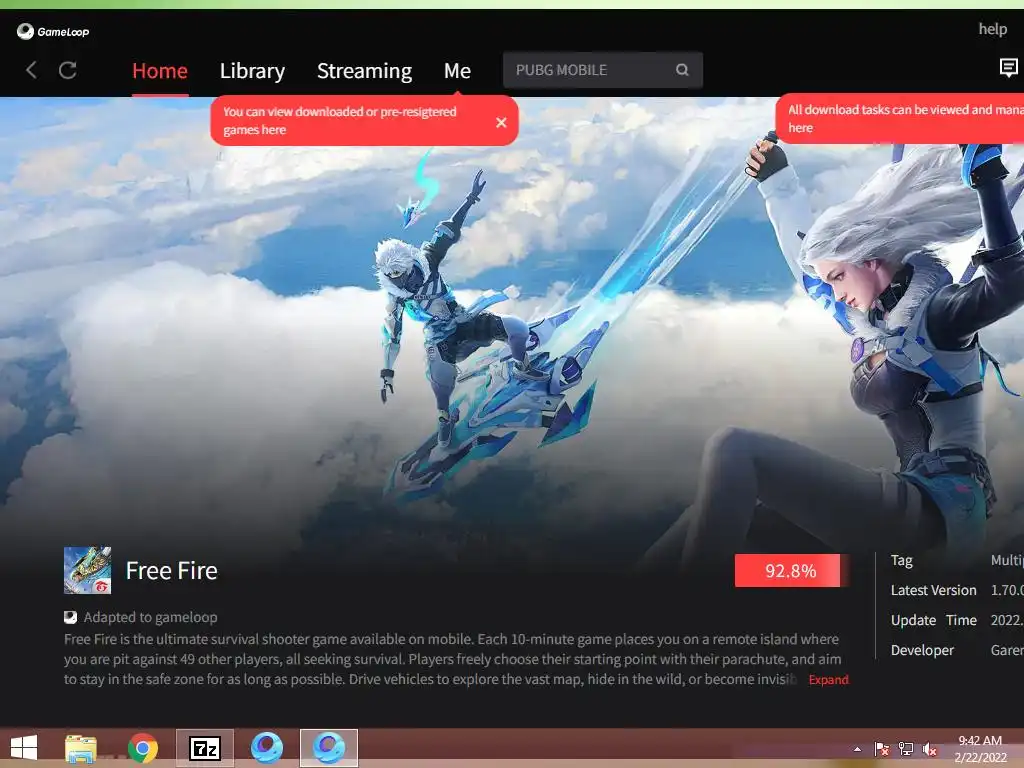Click the PUBG MOBILE search field
Image resolution: width=1024 pixels, height=768 pixels.
pyautogui.click(x=602, y=70)
